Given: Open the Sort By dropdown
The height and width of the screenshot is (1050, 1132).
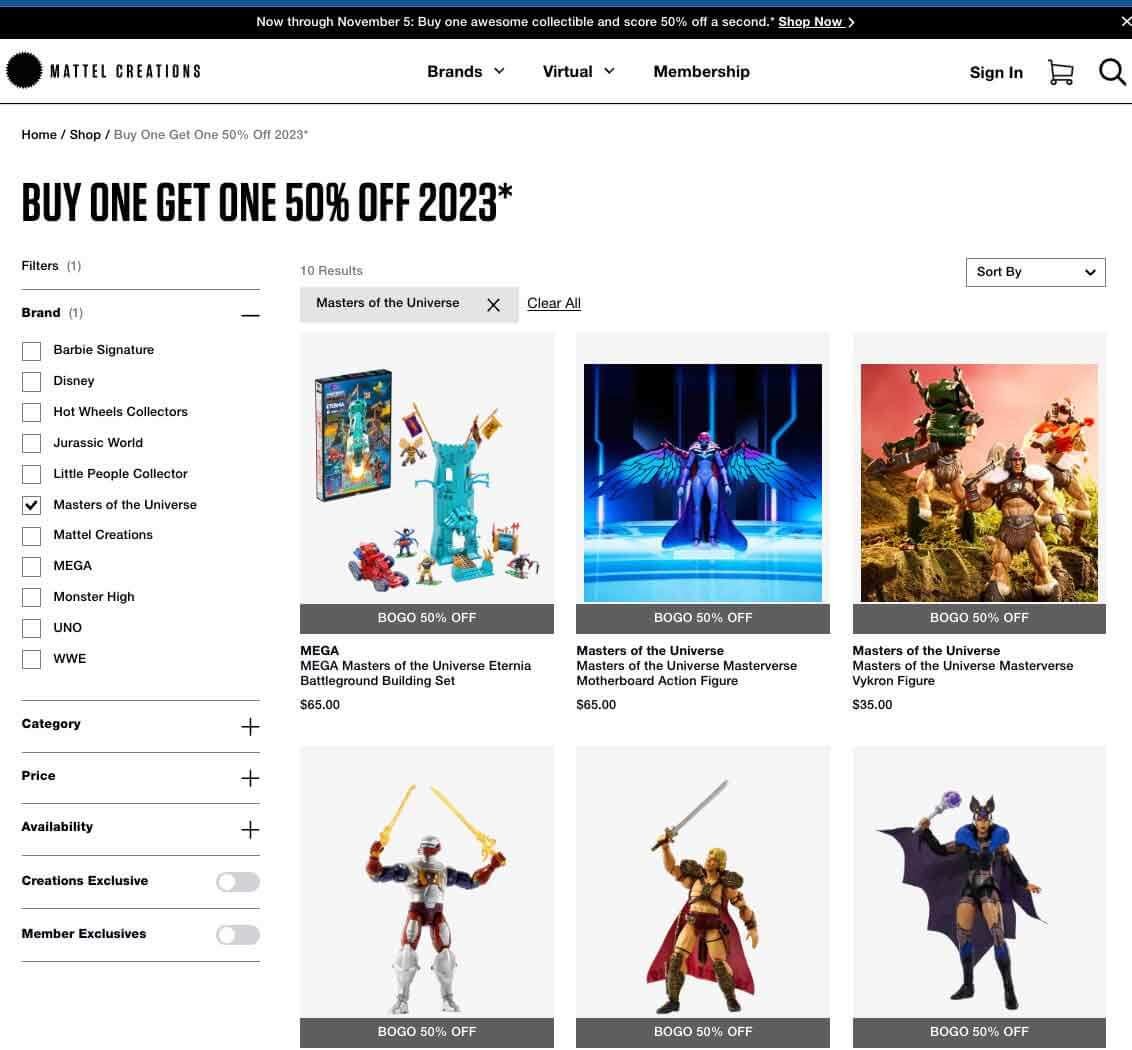Looking at the screenshot, I should [1035, 272].
